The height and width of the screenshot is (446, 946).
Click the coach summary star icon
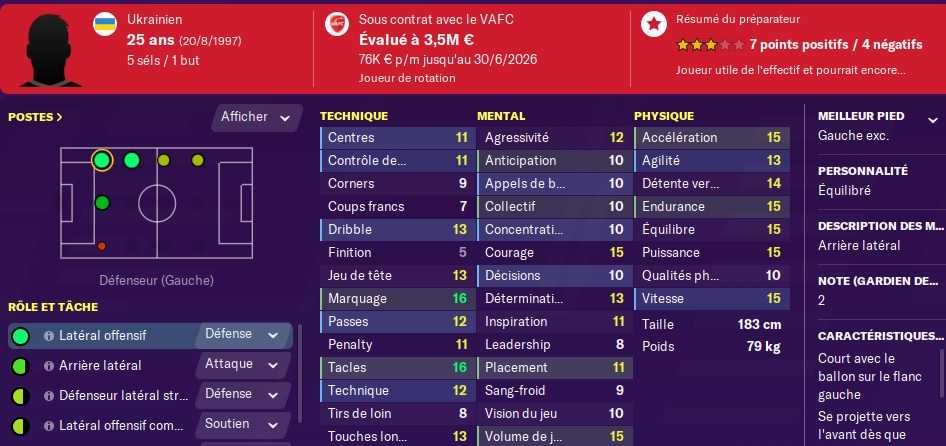tap(654, 23)
